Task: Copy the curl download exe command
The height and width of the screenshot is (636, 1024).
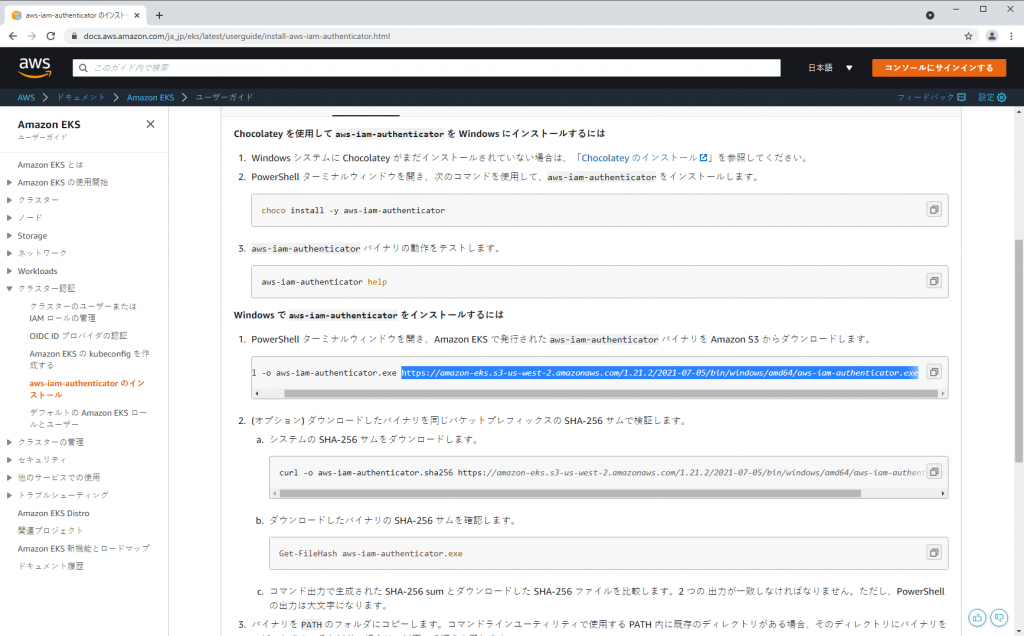Action: pyautogui.click(x=934, y=372)
